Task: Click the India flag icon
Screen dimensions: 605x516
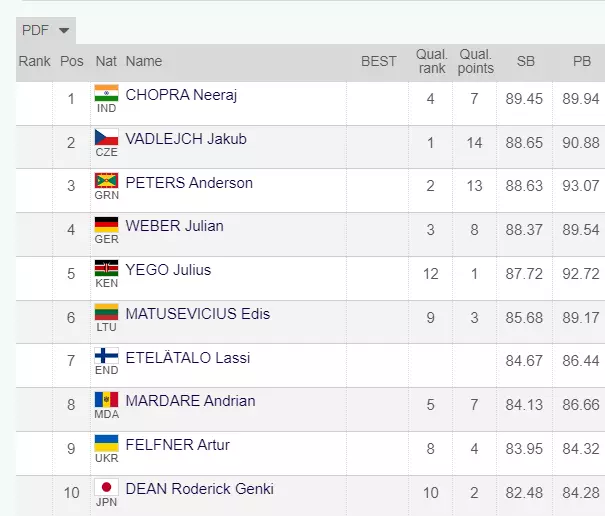Action: click(106, 93)
